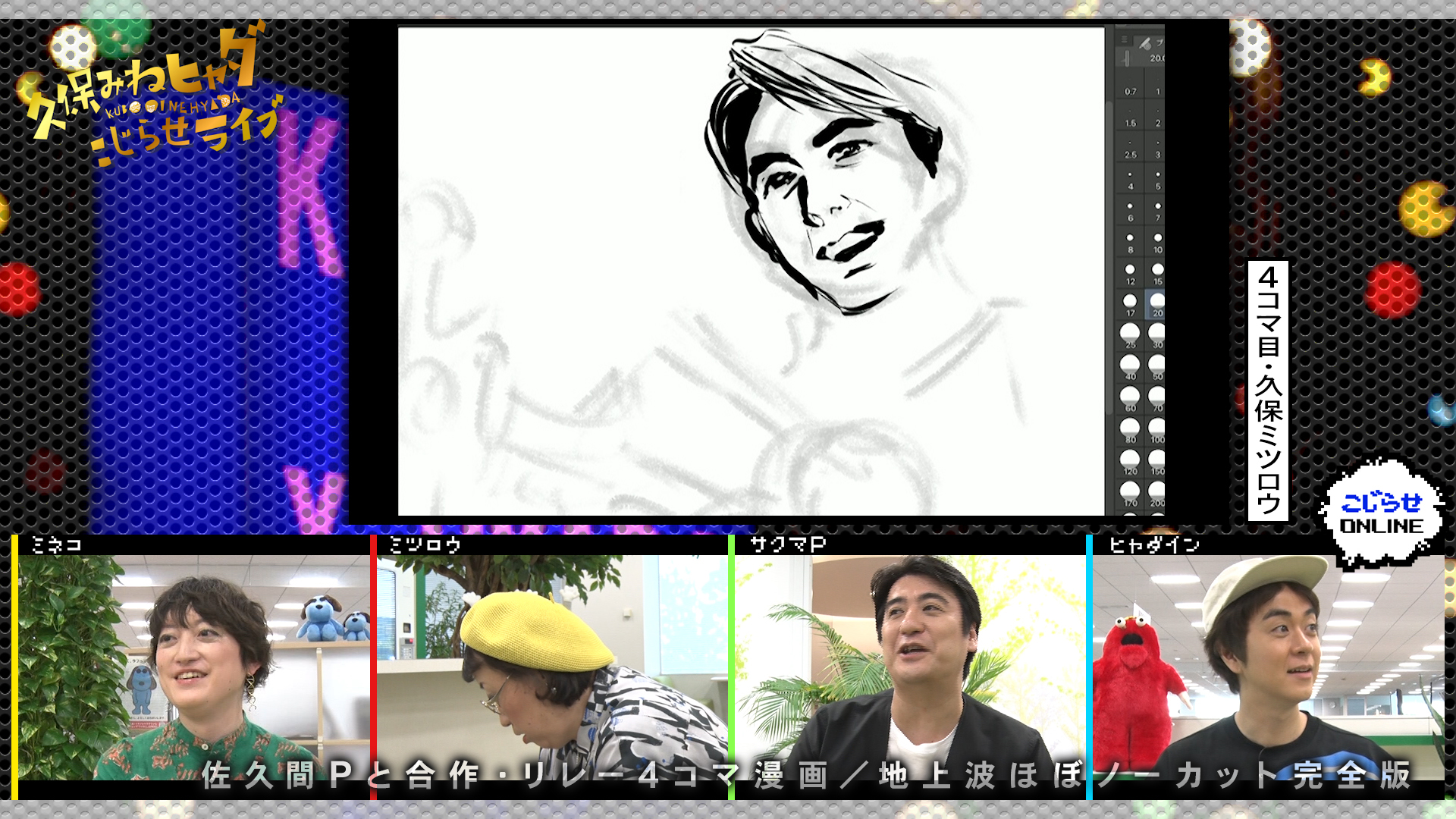The width and height of the screenshot is (1456, 819).
Task: Select the 17 brush size preset
Action: click(x=1130, y=303)
